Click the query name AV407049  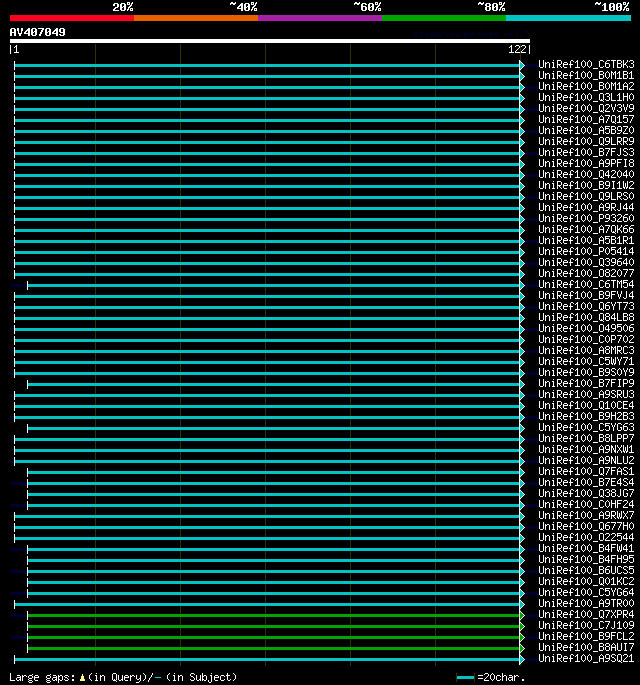click(x=38, y=32)
